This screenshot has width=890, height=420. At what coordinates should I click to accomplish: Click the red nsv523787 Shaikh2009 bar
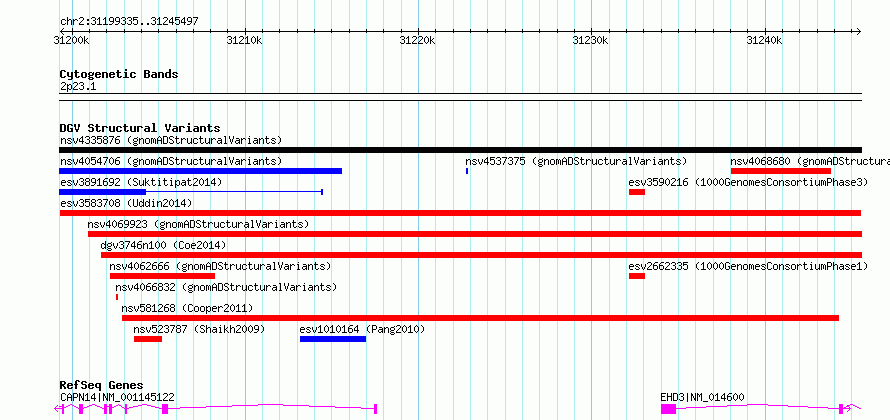tap(148, 339)
